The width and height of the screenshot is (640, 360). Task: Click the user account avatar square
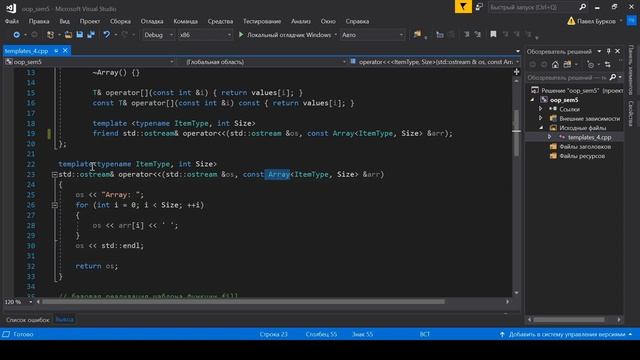632,21
